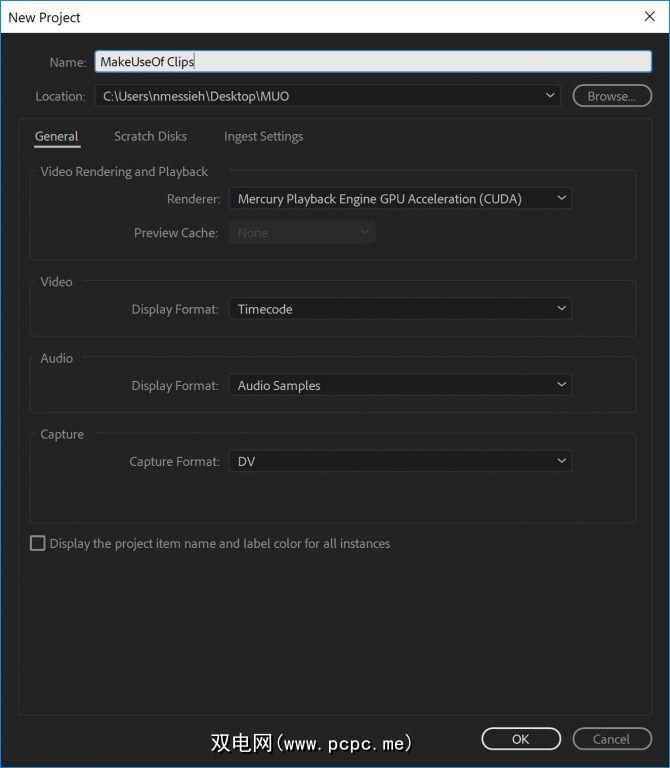Click chevron arrow beside the Location path
Screen dimensions: 670x768
[550, 96]
